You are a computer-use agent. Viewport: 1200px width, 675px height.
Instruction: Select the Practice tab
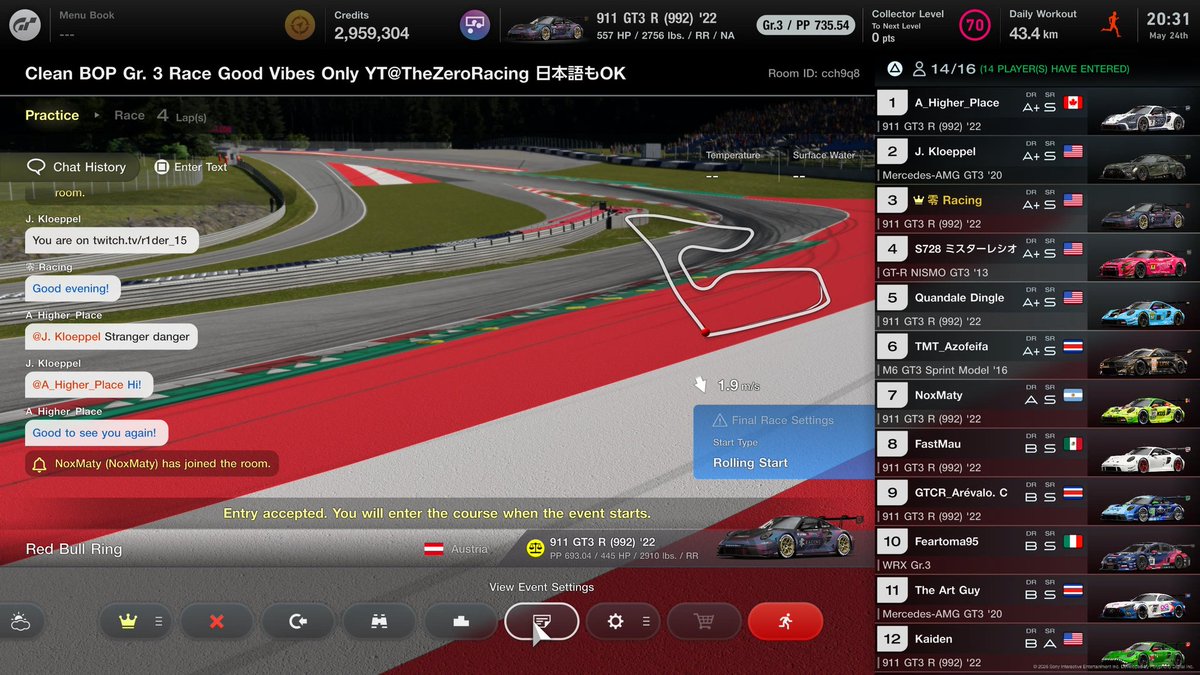coord(52,115)
